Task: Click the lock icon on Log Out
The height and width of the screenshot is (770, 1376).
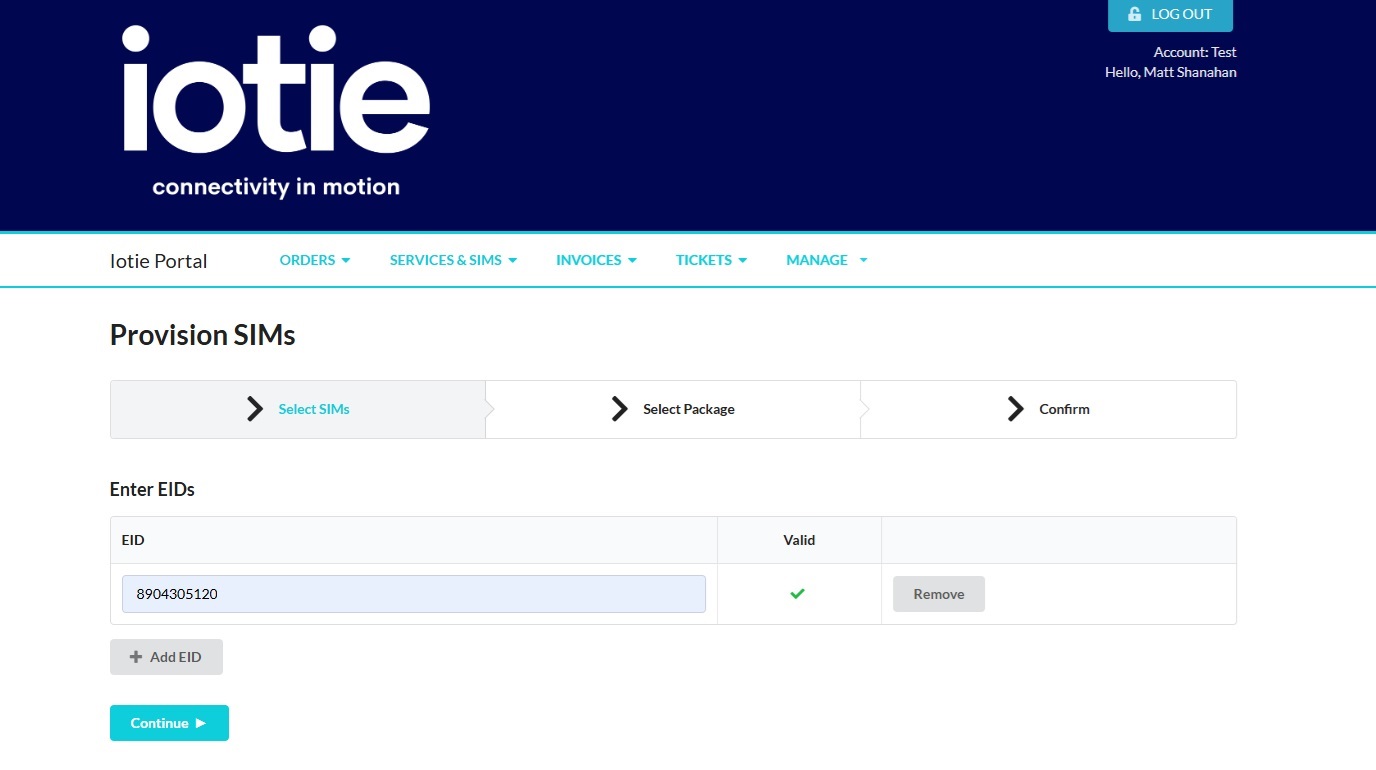Action: point(1134,14)
